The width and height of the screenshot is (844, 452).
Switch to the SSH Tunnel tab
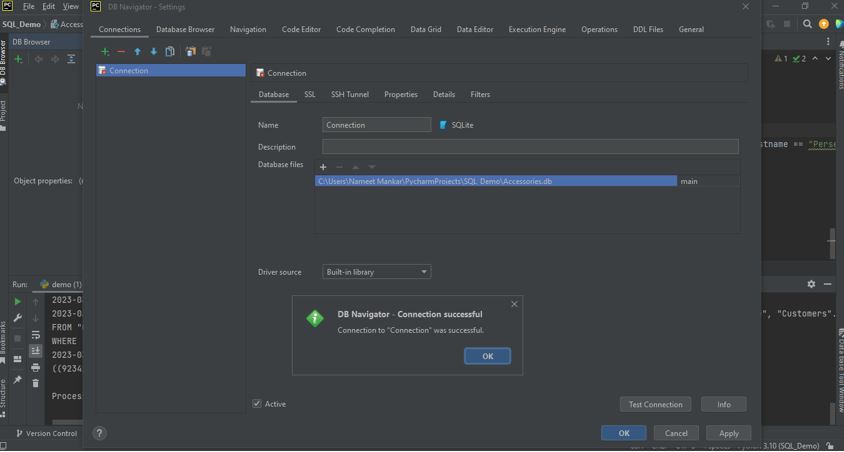[349, 94]
